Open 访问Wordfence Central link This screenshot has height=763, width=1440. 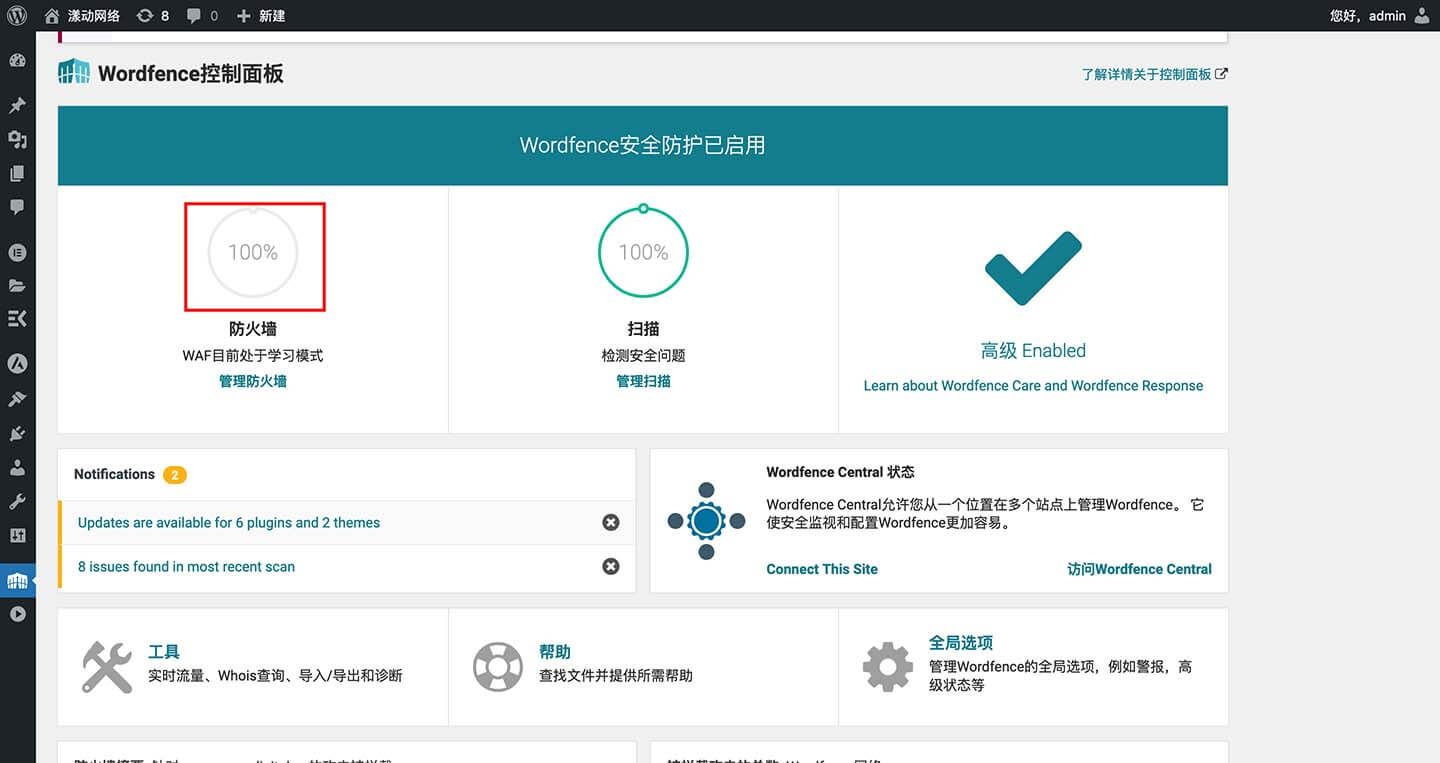(x=1139, y=569)
